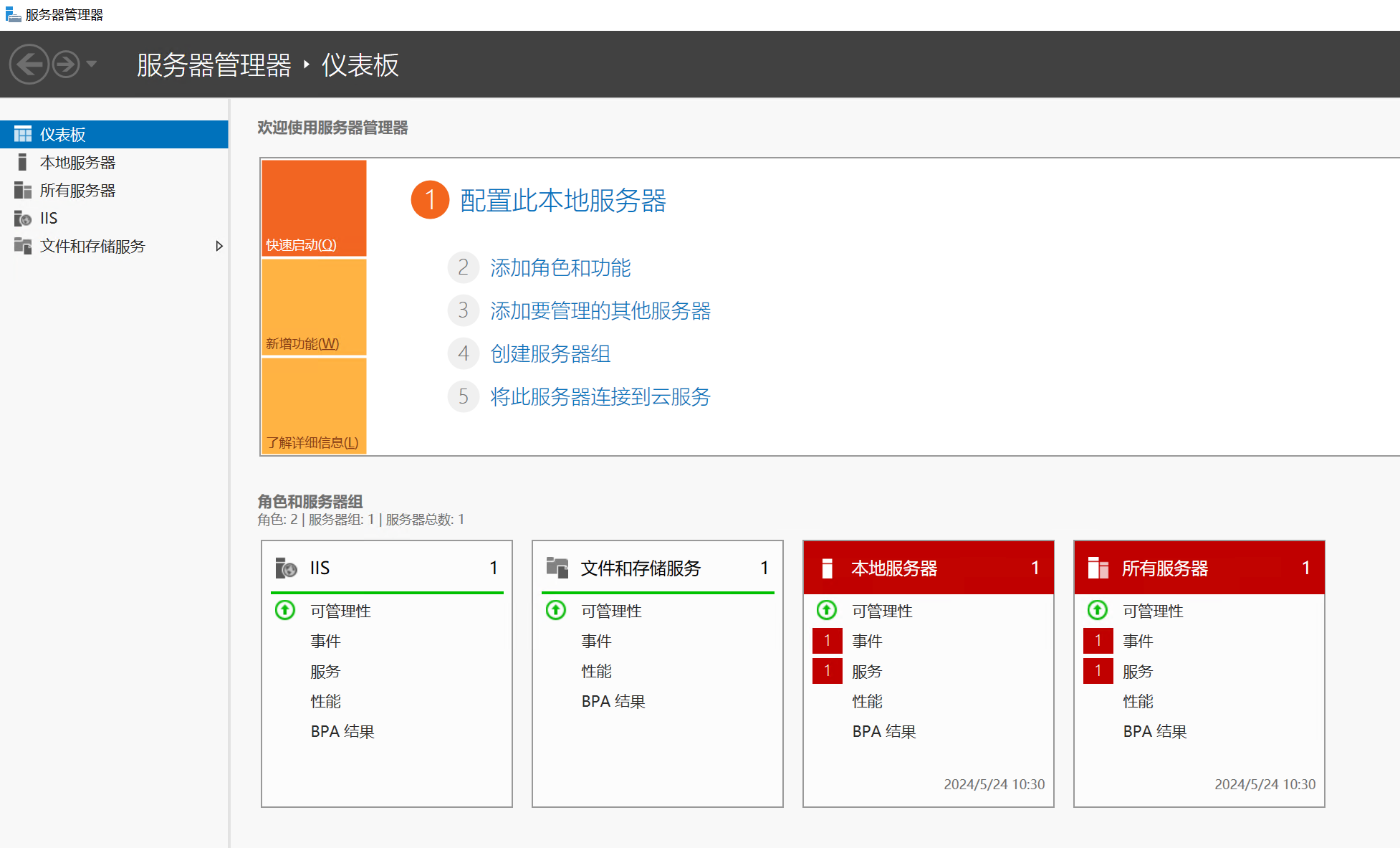Open the navigation history dropdown arrow
This screenshot has height=848, width=1400.
(x=92, y=65)
